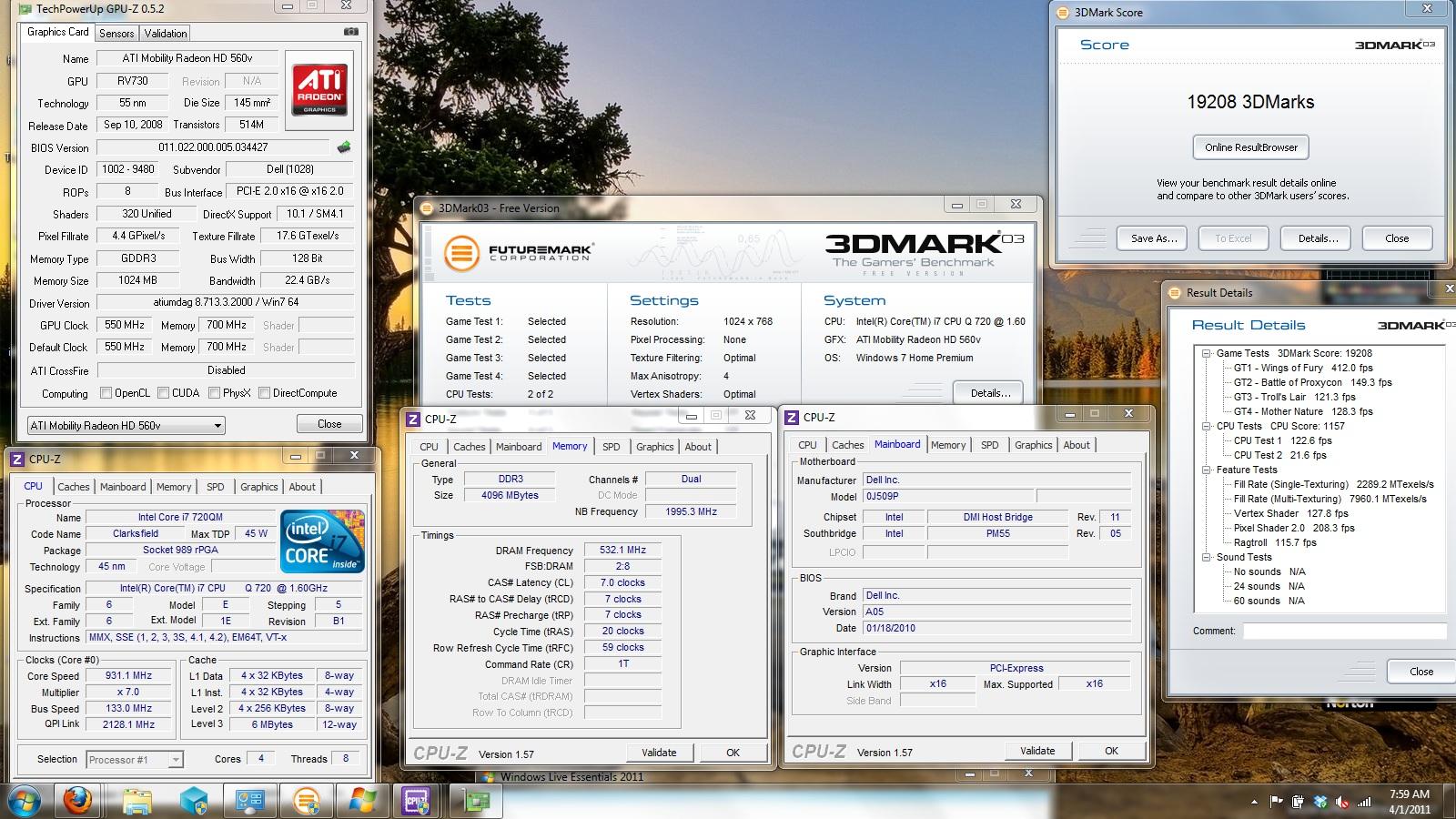Click the ATI Radeon logo in GPU-Z

(319, 89)
